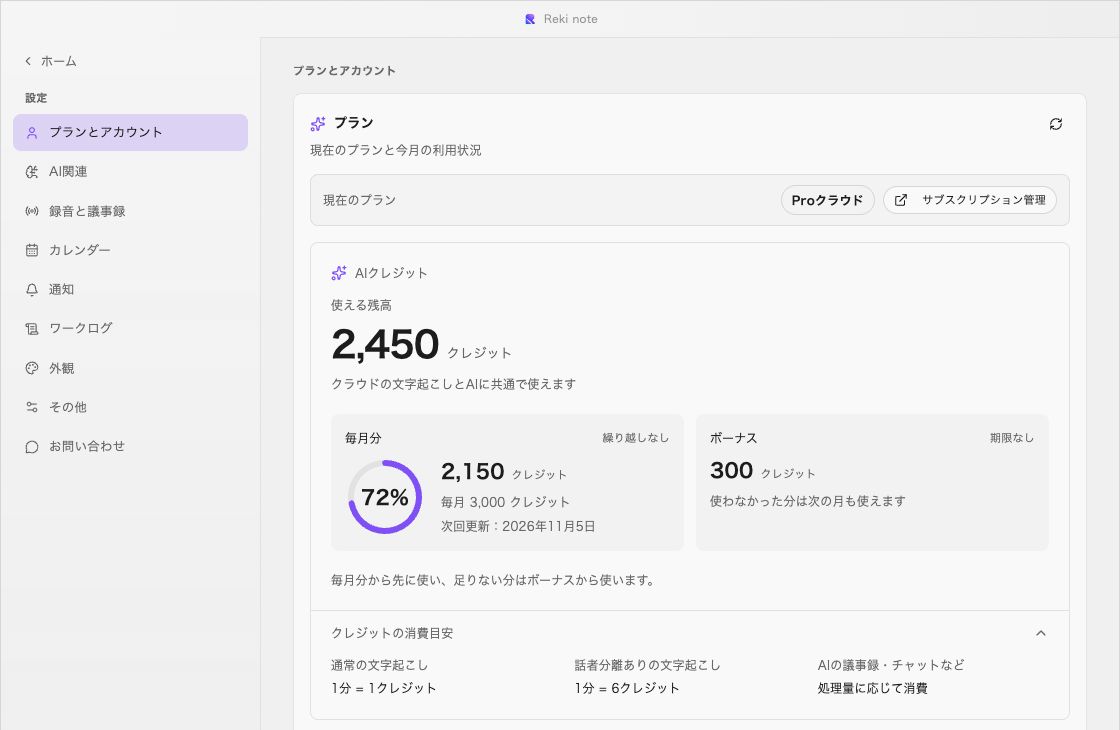Open その他 settings
Viewport: 1120px width, 730px height.
tap(130, 407)
